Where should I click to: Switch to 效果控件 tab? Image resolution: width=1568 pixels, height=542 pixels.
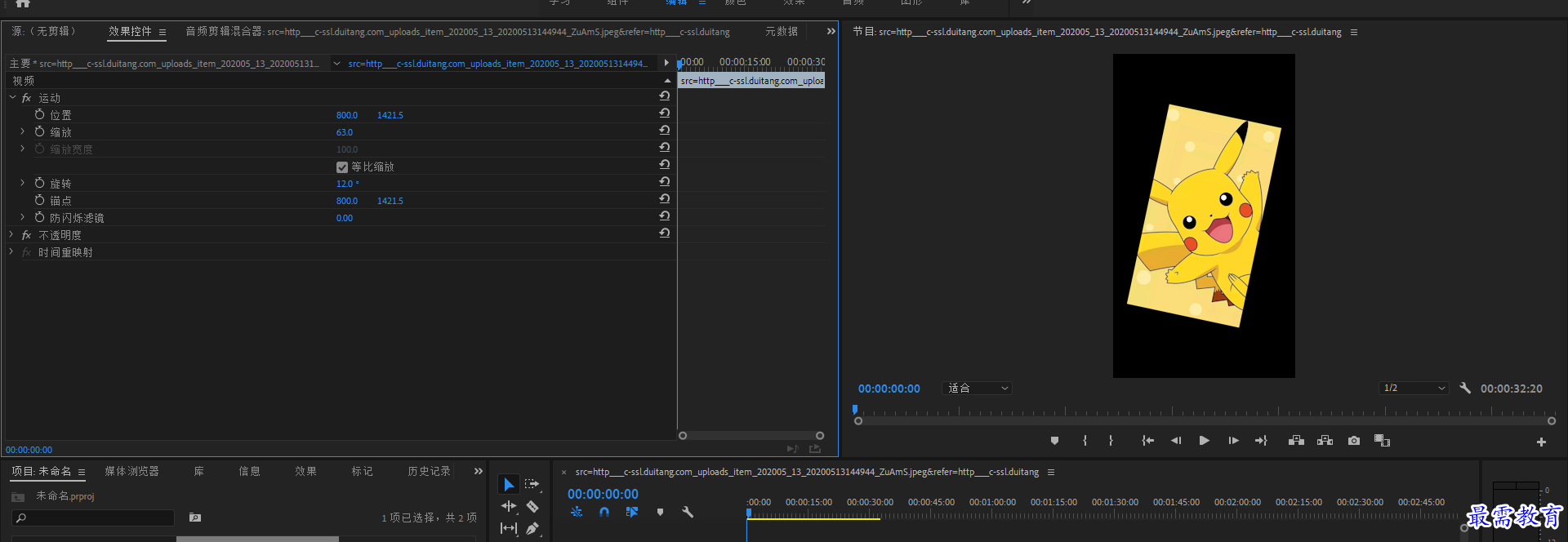coord(130,32)
